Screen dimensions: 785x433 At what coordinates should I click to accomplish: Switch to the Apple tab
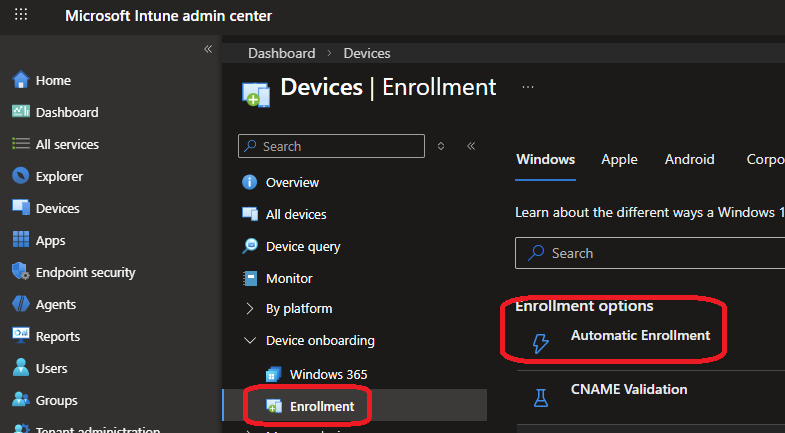[x=619, y=159]
